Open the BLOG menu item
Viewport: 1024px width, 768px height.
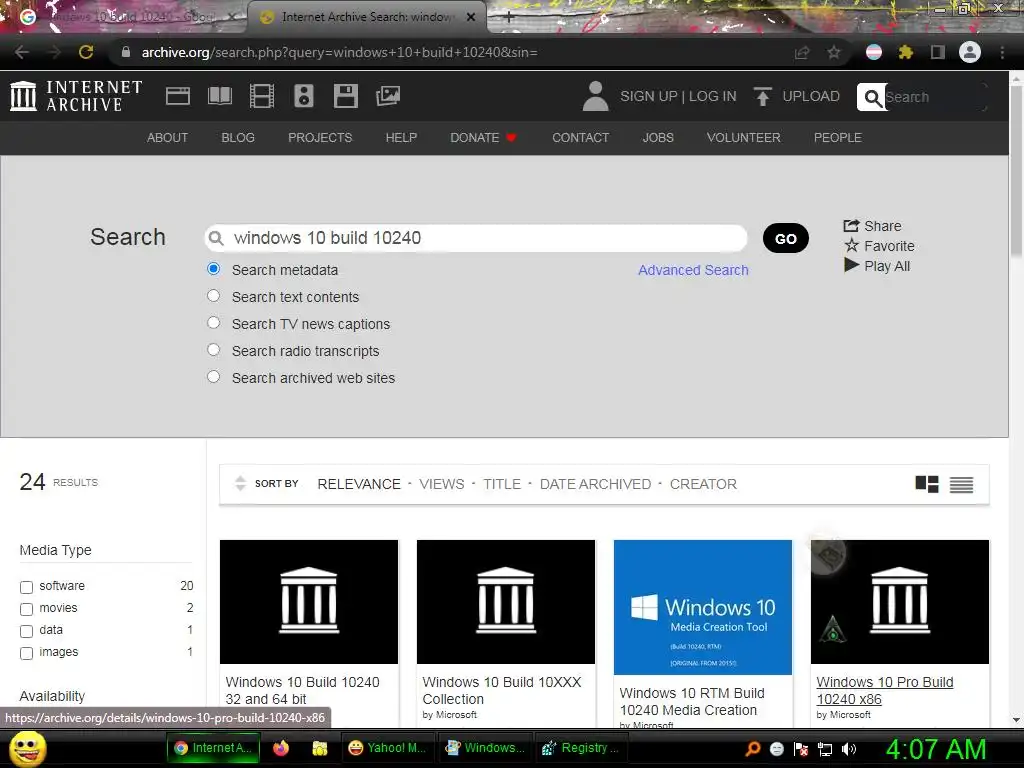pos(238,138)
